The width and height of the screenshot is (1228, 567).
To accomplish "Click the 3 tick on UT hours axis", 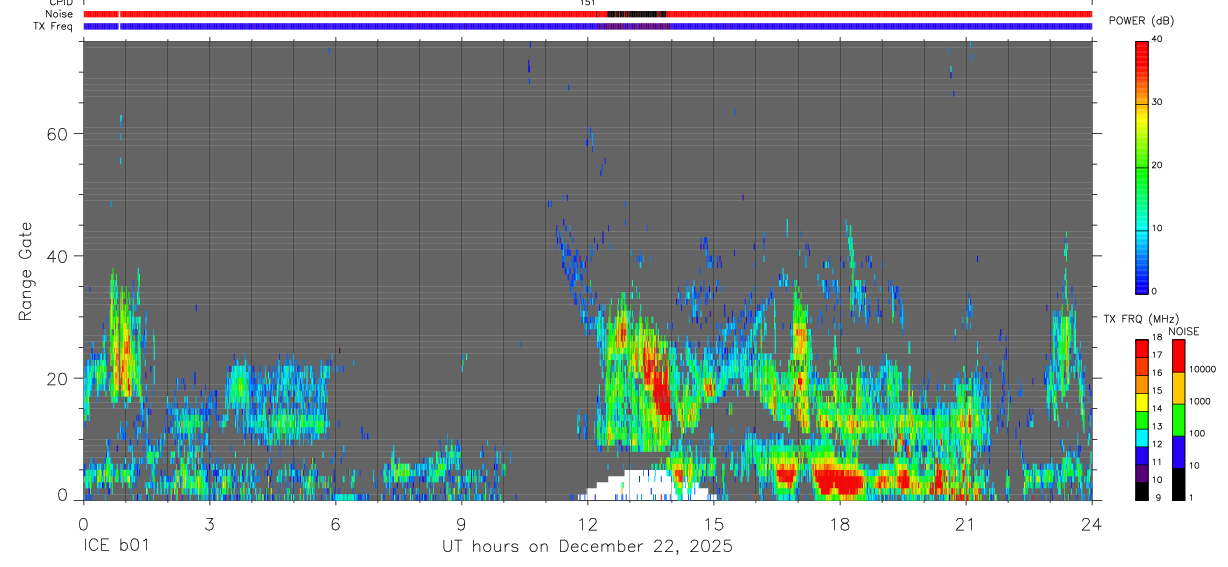I will 209,524.
